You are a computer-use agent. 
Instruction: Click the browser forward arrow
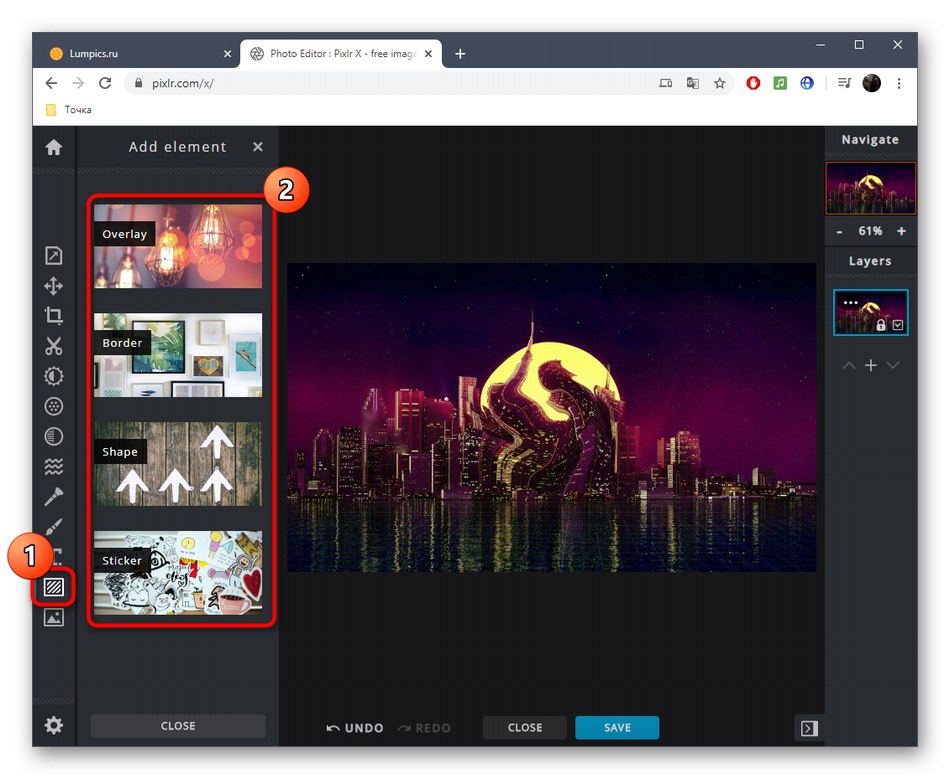(78, 83)
